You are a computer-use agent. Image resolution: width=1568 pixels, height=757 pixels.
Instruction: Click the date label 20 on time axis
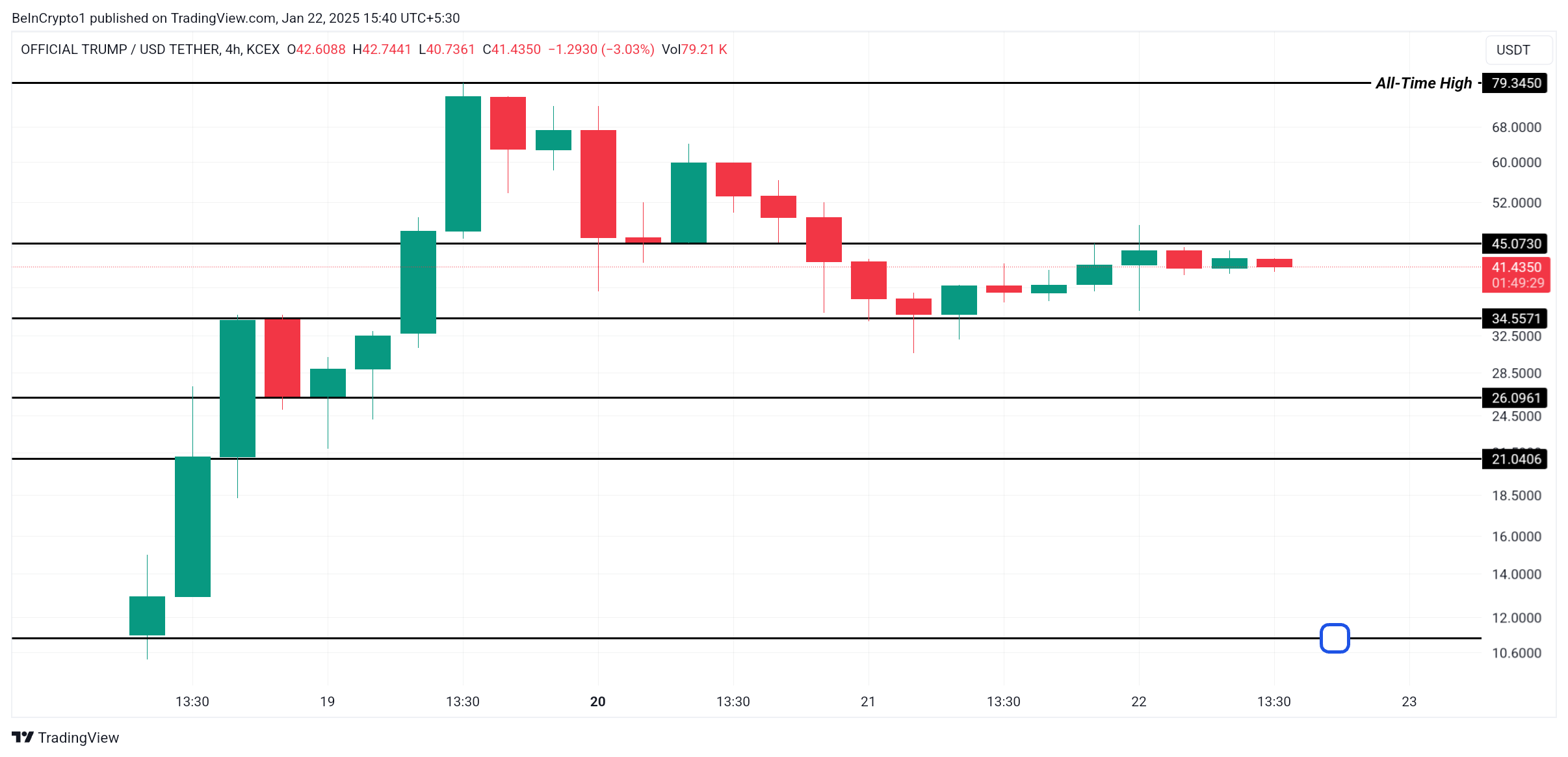pyautogui.click(x=598, y=702)
